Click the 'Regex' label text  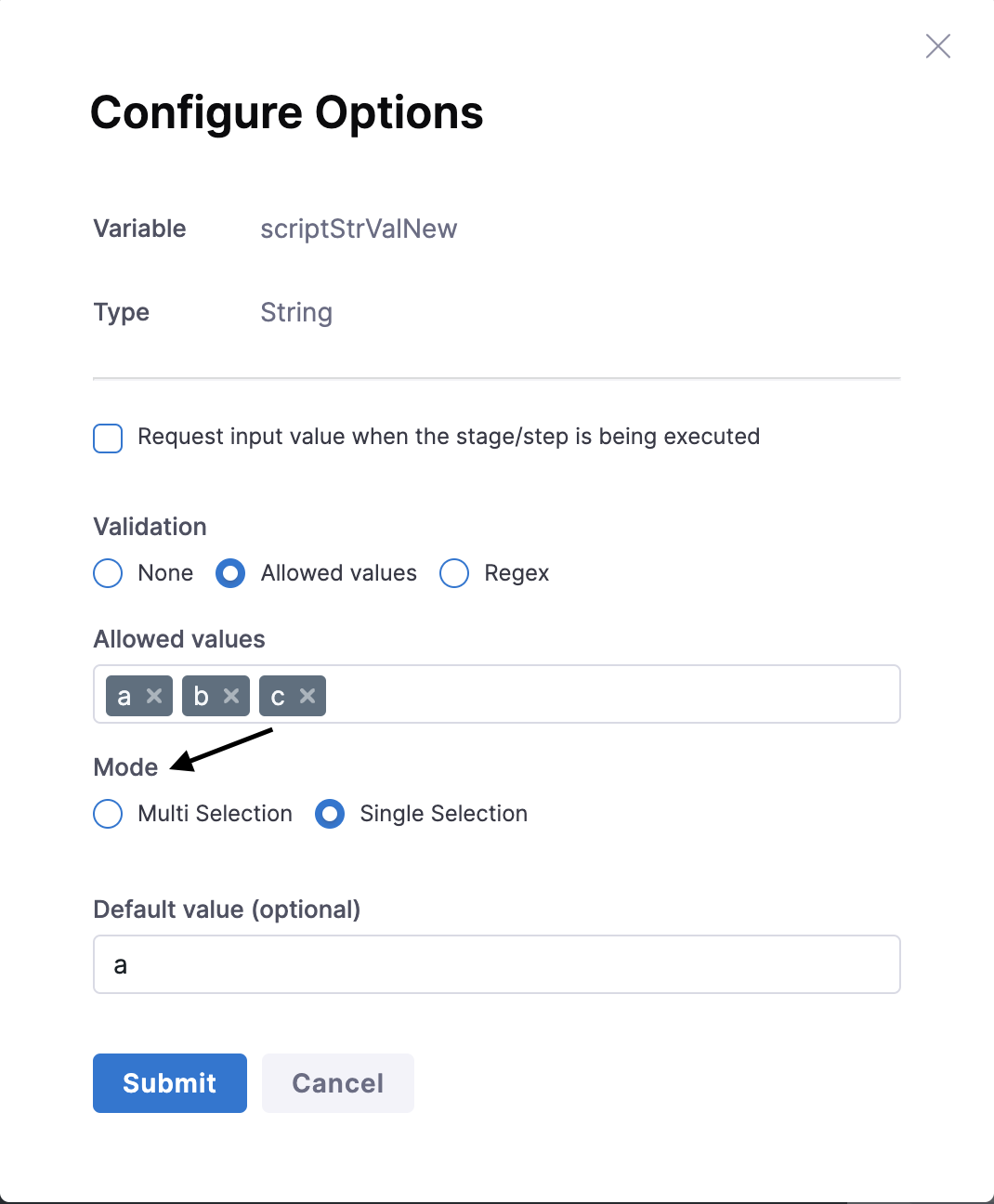pos(517,573)
